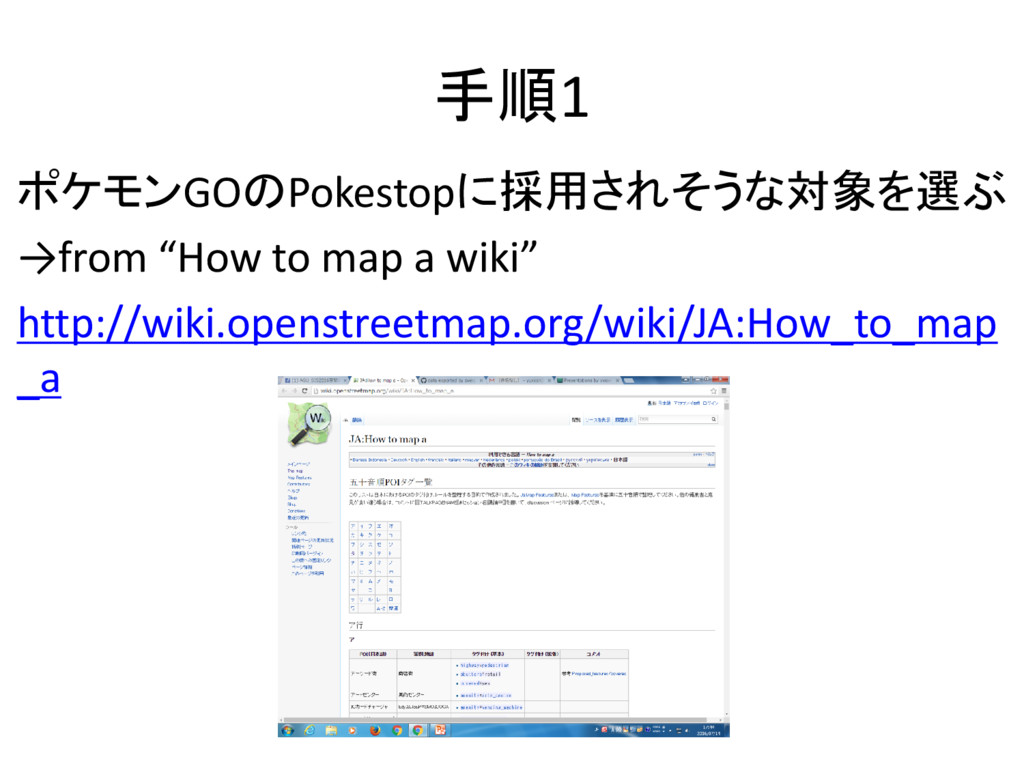Switch to the Presentations browser tab

pos(586,379)
